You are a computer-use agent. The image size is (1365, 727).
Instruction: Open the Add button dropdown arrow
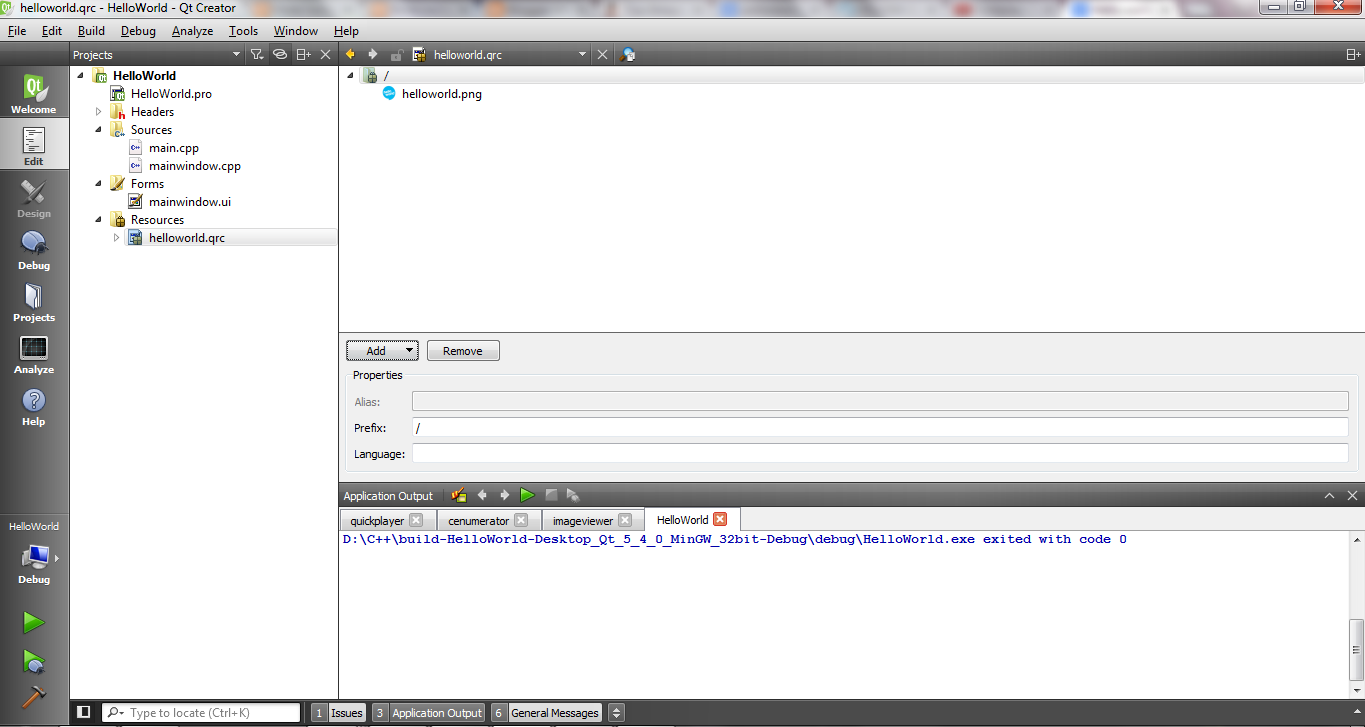click(x=410, y=350)
